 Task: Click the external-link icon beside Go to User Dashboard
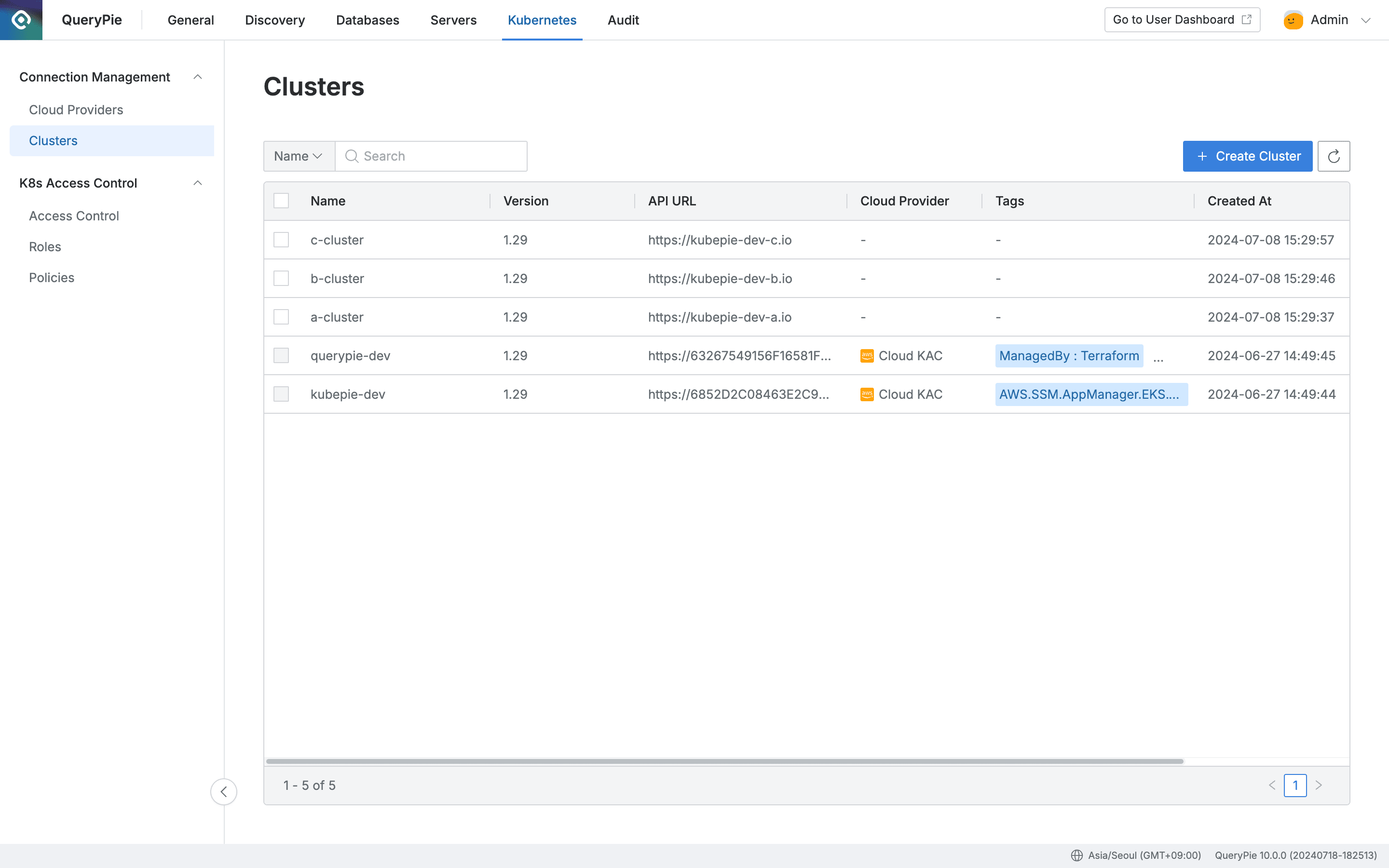coord(1247,19)
